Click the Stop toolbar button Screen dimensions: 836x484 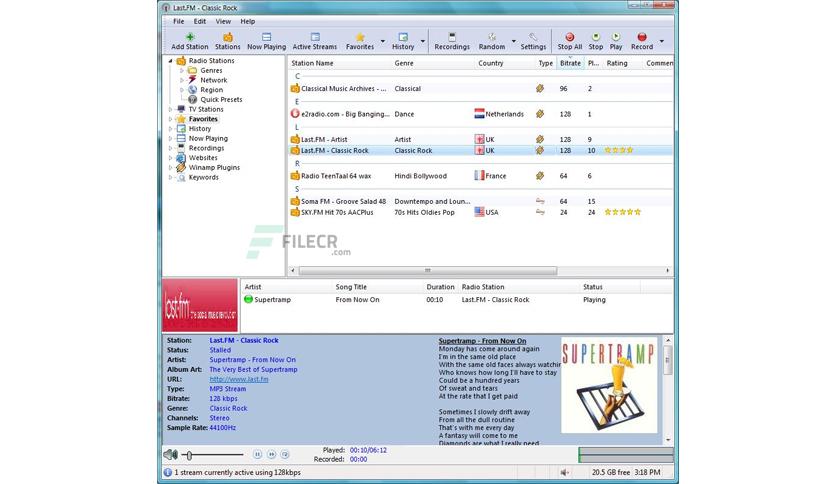[596, 41]
